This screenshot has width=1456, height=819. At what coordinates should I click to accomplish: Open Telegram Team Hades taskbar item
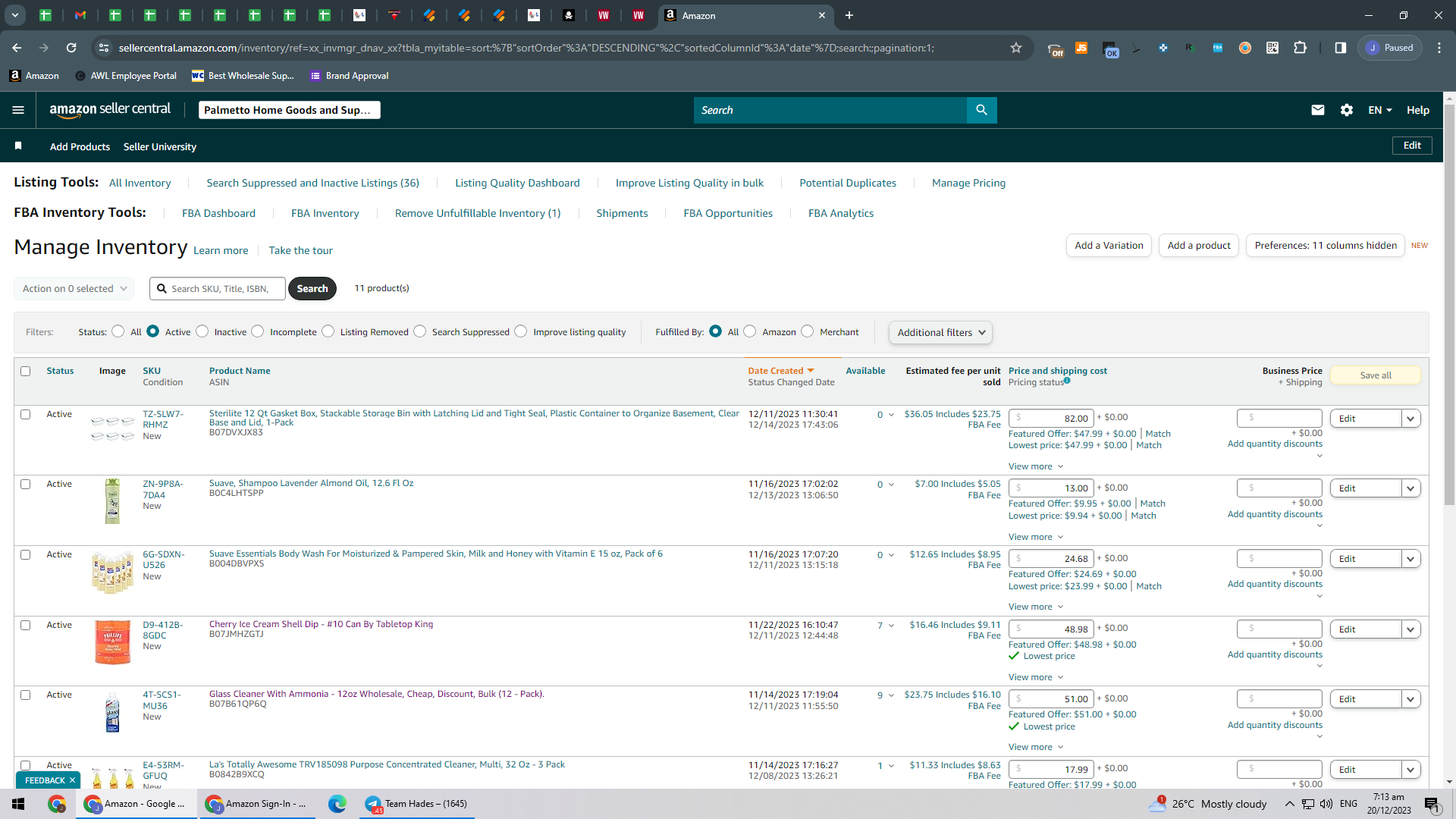click(x=417, y=804)
